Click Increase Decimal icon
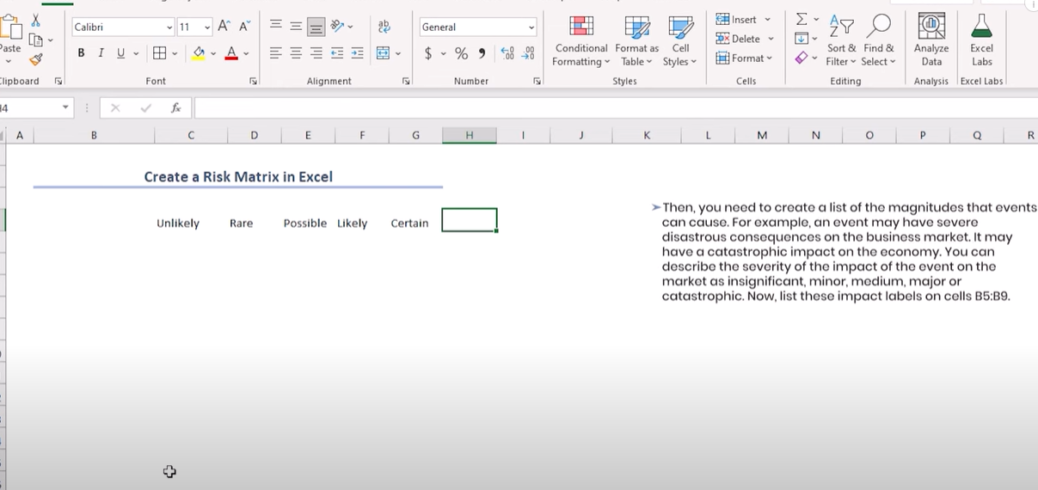The height and width of the screenshot is (490, 1038). 507,54
